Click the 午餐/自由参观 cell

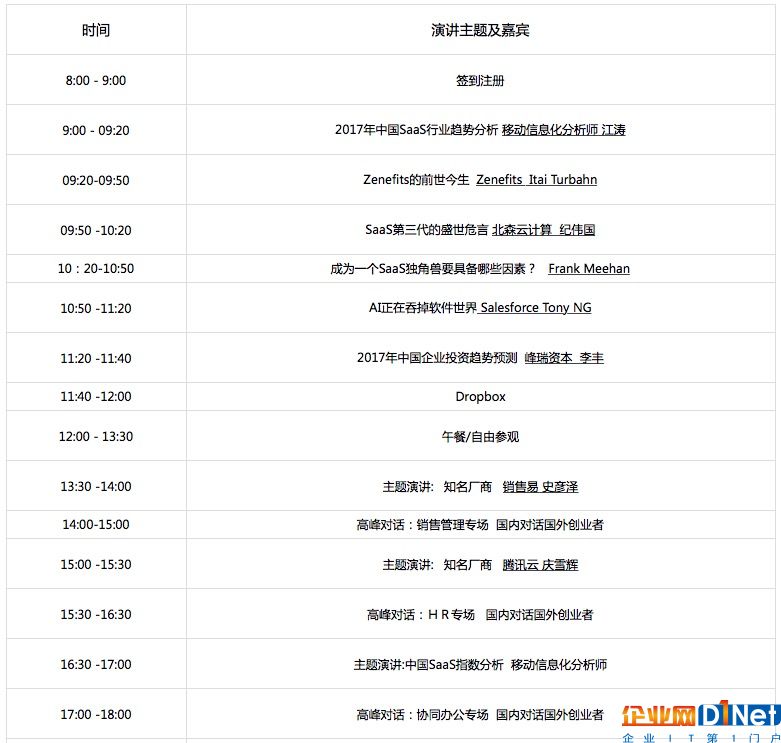(x=480, y=436)
